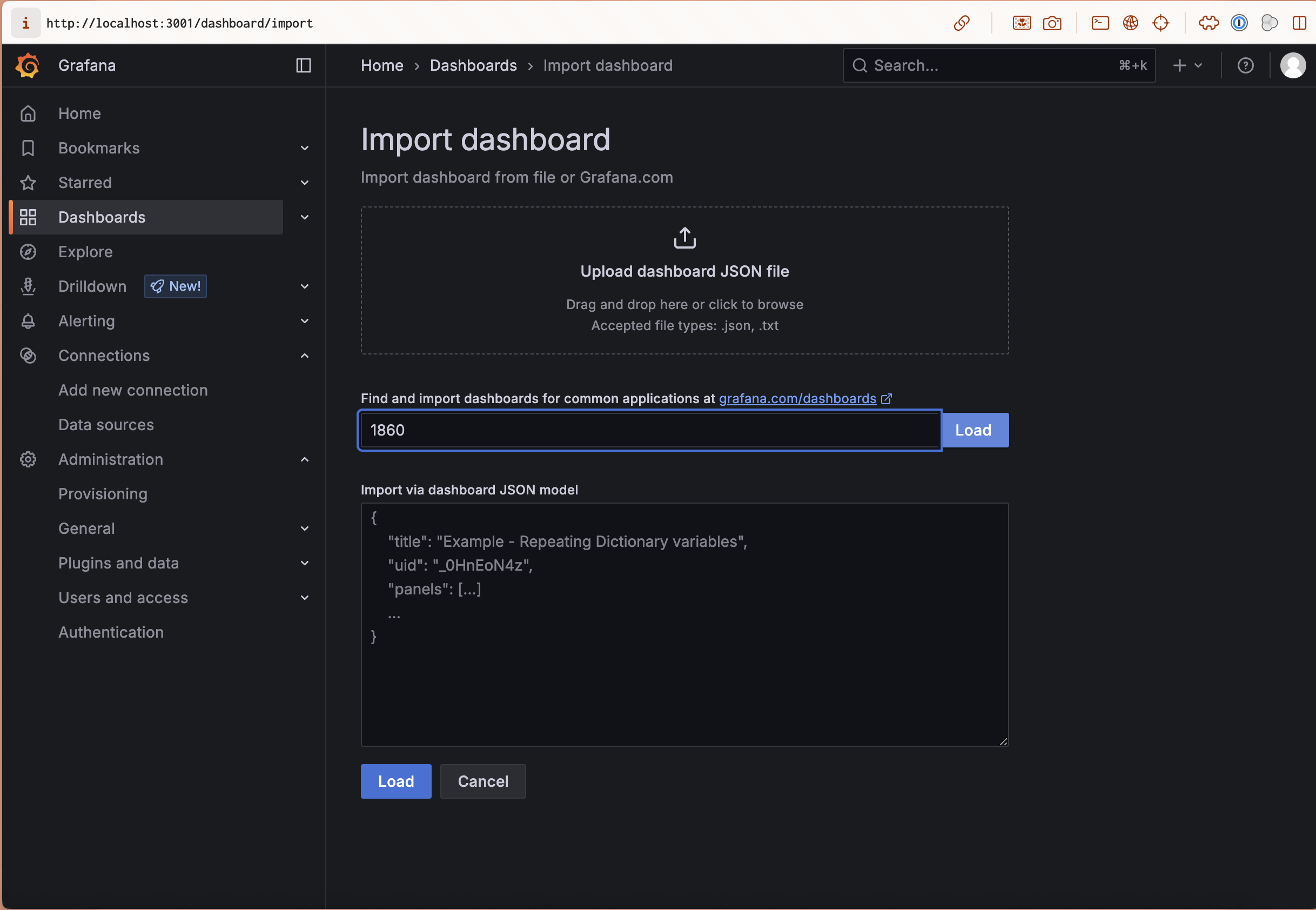Expand the Alerting section chevron
The width and height of the screenshot is (1316, 910).
pyautogui.click(x=304, y=321)
